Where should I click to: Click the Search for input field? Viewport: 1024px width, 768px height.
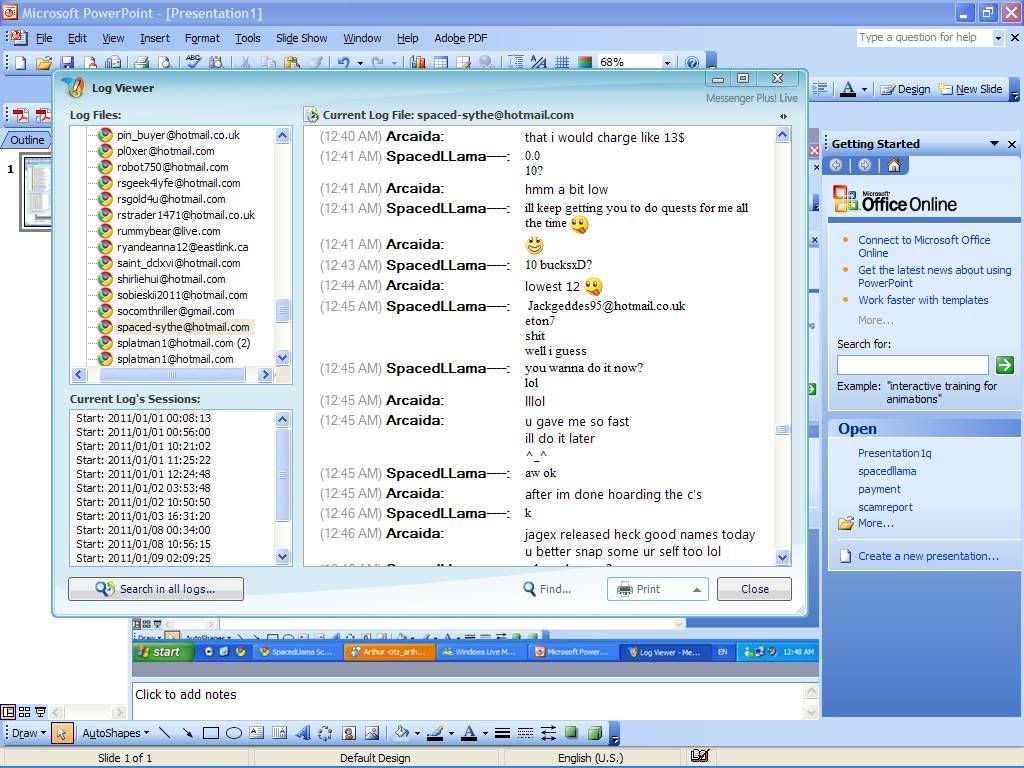click(x=912, y=364)
